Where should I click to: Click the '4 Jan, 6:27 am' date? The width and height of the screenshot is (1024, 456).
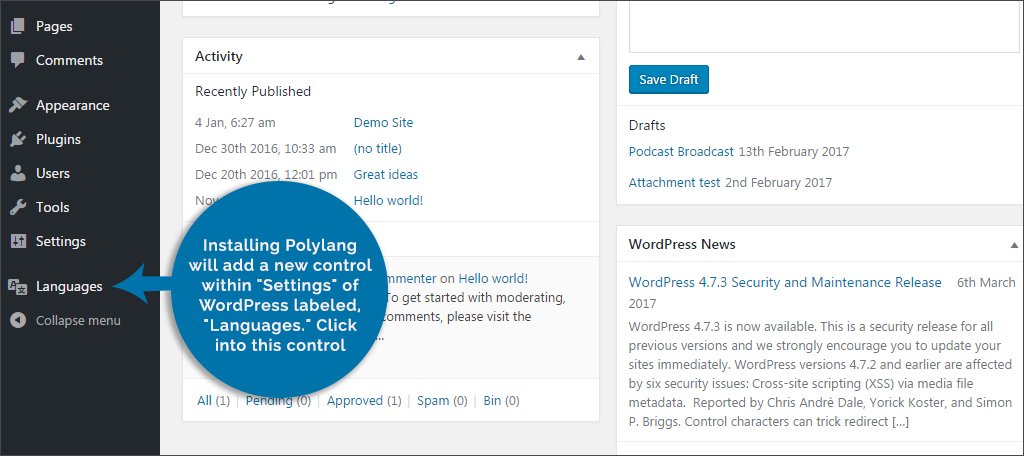(235, 122)
